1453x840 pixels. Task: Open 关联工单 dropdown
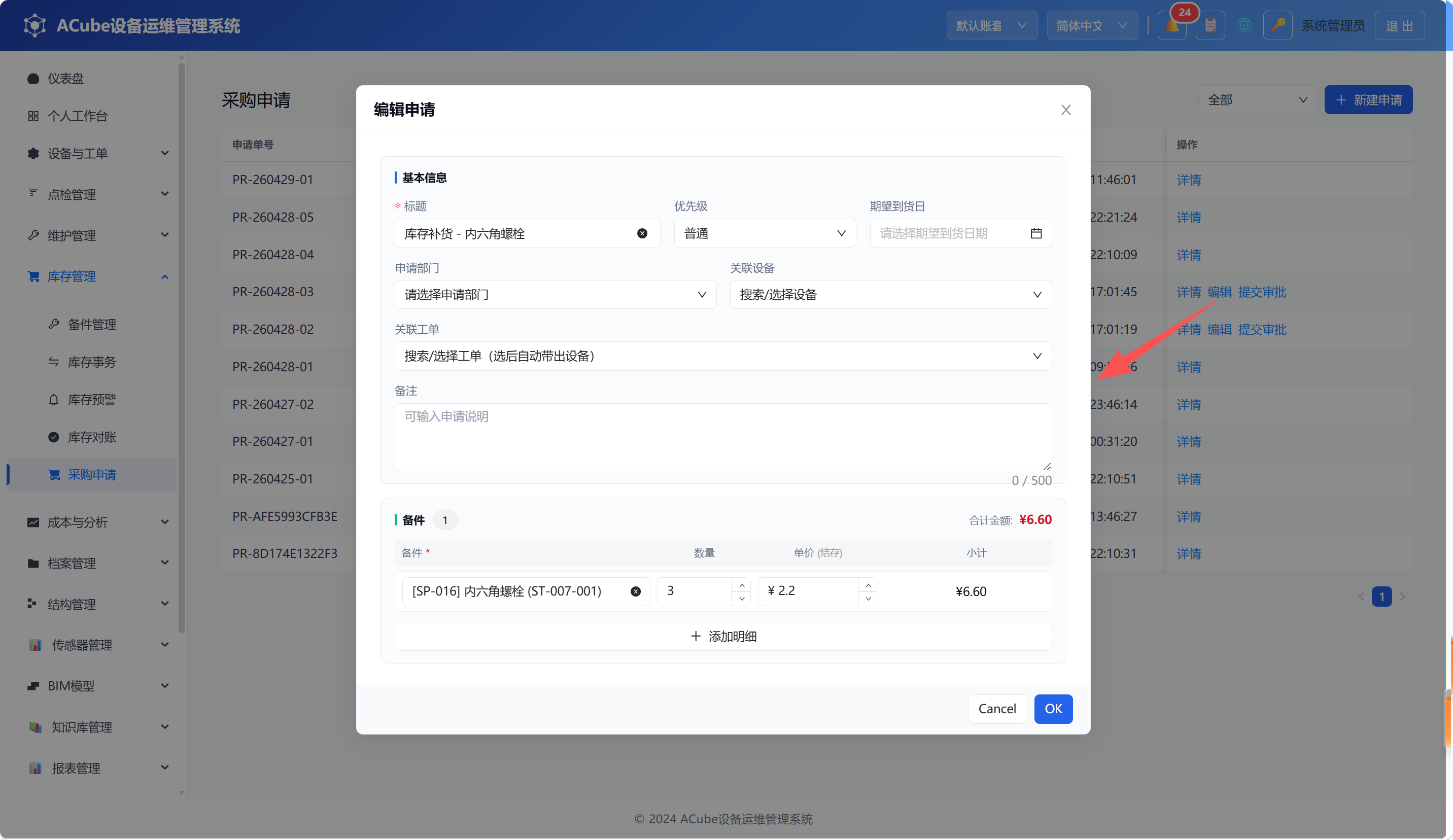[723, 356]
